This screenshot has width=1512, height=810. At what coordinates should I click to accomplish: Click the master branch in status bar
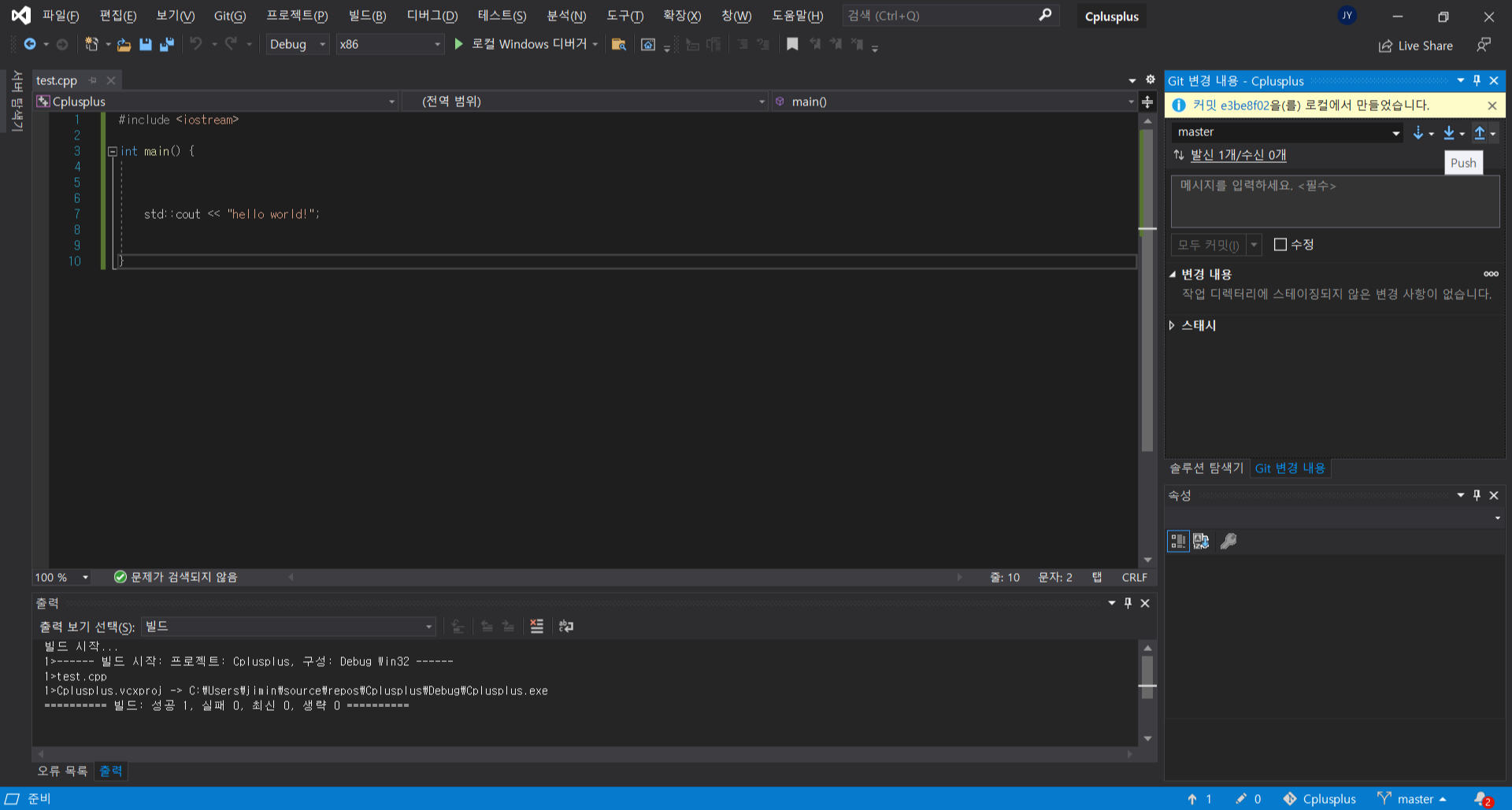1412,799
